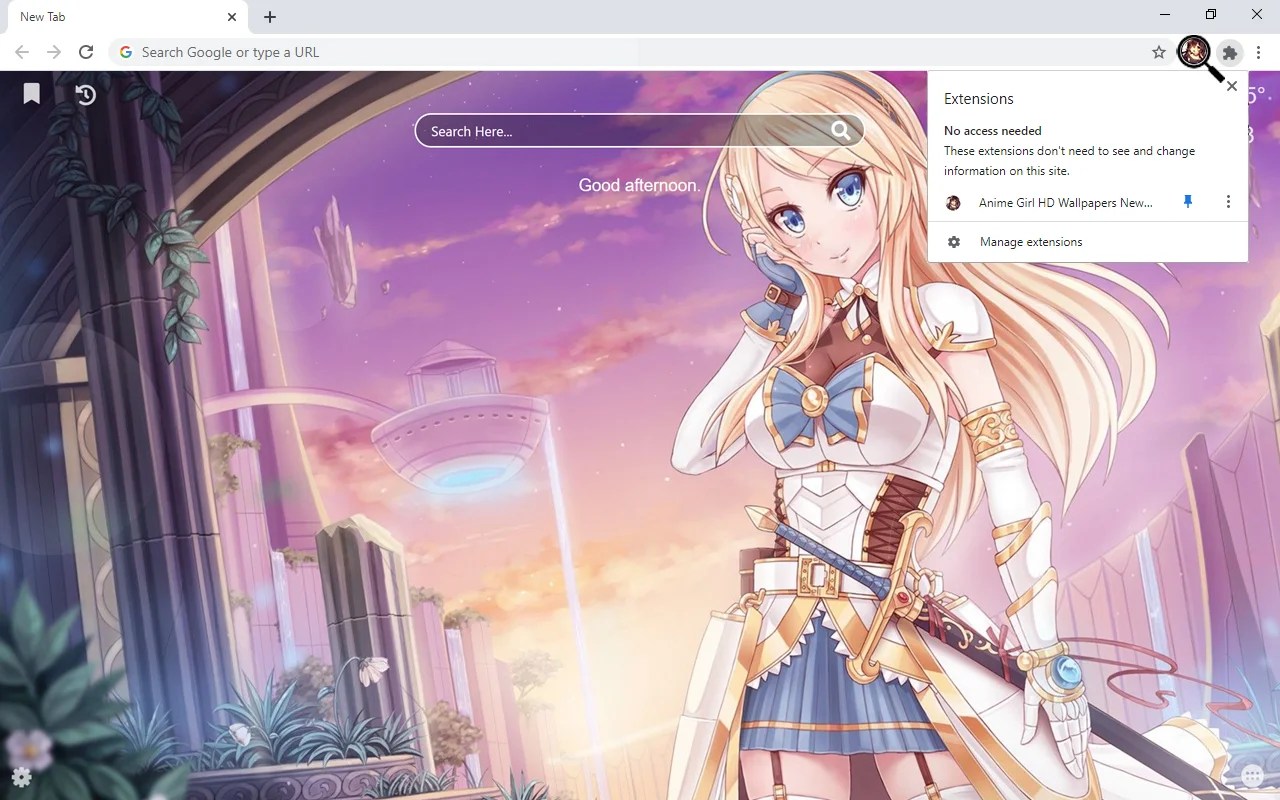Unpin Anime Girl HD Wallpapers extension
1280x800 pixels.
(1188, 202)
